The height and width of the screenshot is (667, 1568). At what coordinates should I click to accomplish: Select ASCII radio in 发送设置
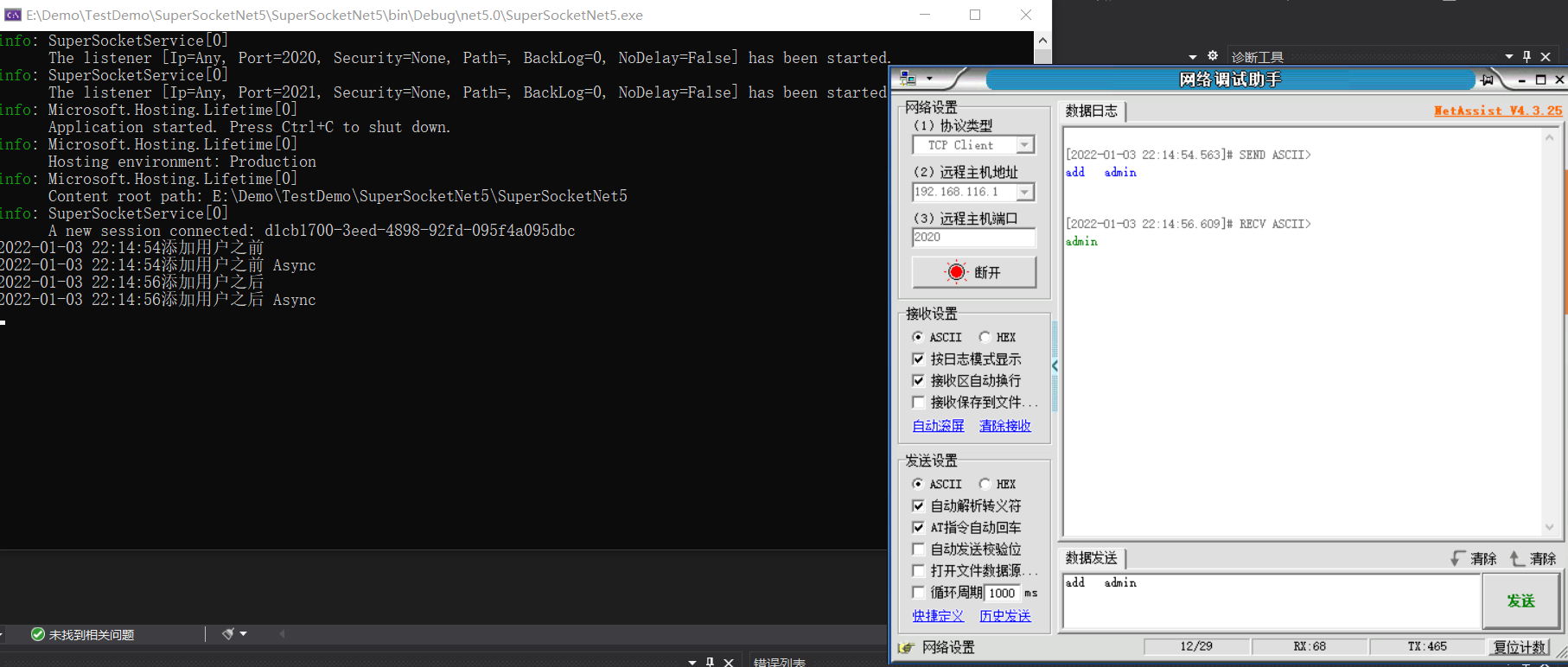pyautogui.click(x=918, y=484)
